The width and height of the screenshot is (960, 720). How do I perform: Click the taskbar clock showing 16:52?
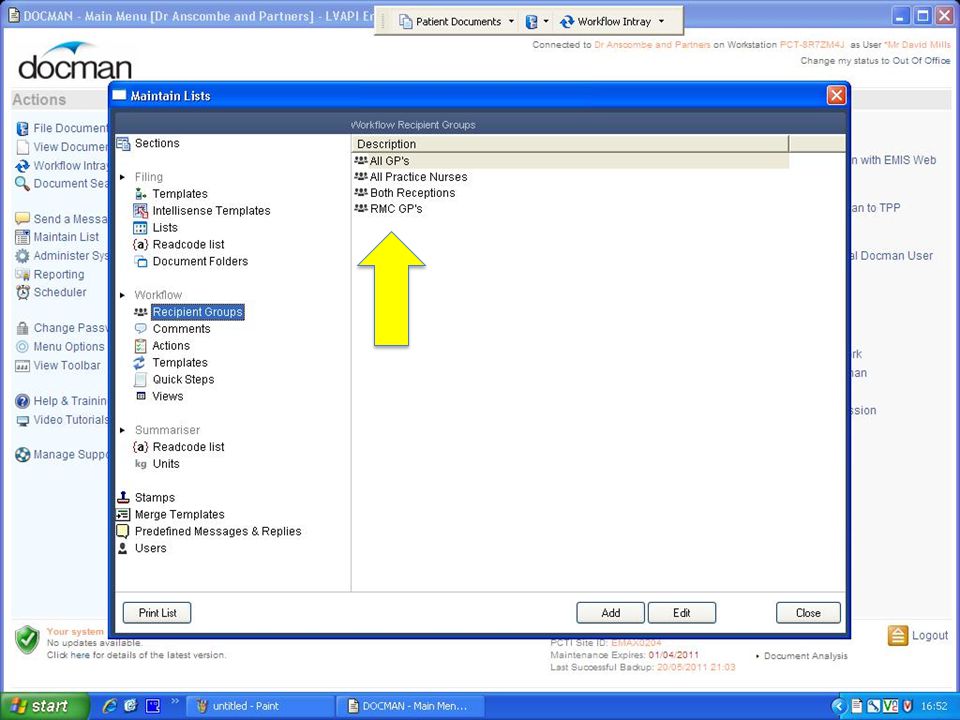(x=934, y=706)
